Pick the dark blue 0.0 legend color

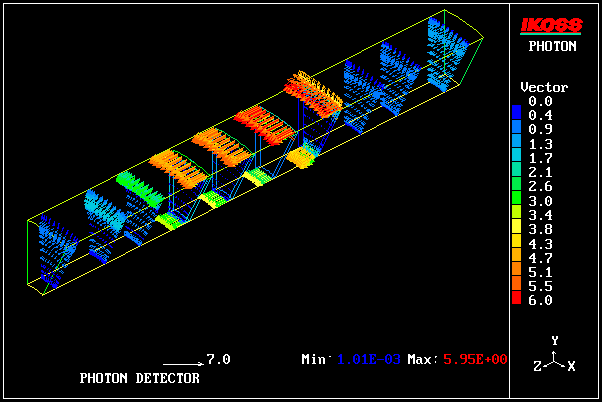[x=517, y=101]
